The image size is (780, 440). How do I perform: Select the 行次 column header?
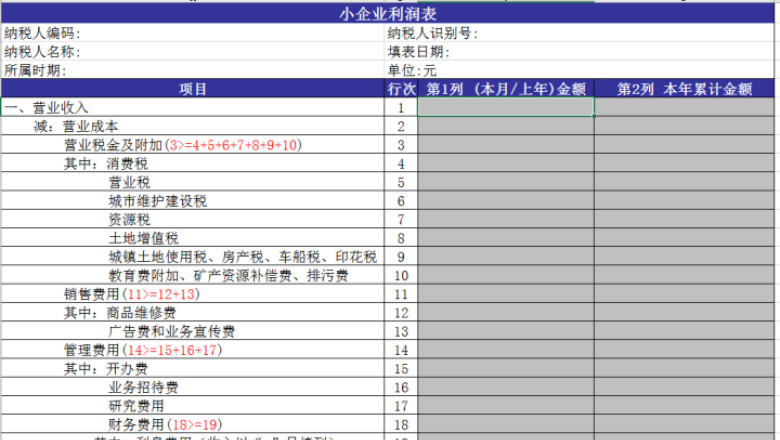click(401, 88)
